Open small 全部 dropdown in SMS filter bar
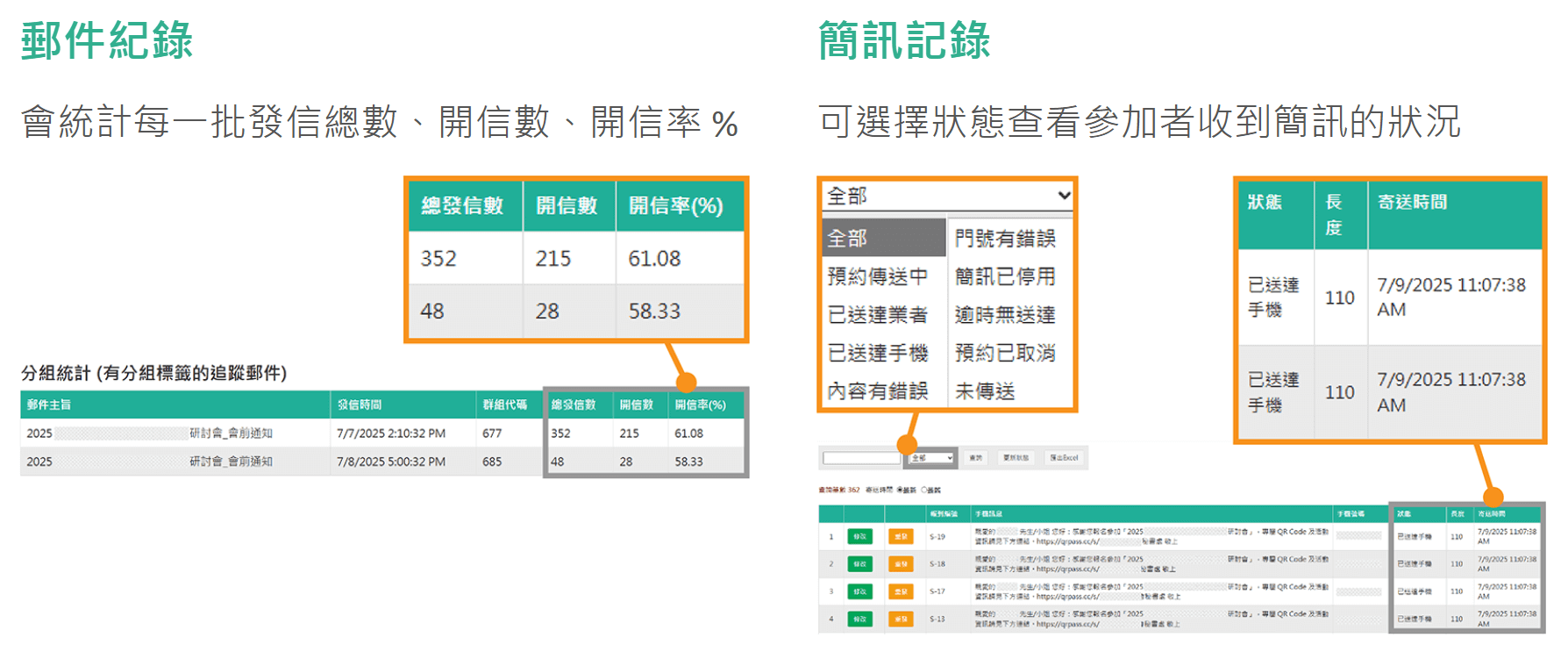1568x659 pixels. (x=931, y=458)
